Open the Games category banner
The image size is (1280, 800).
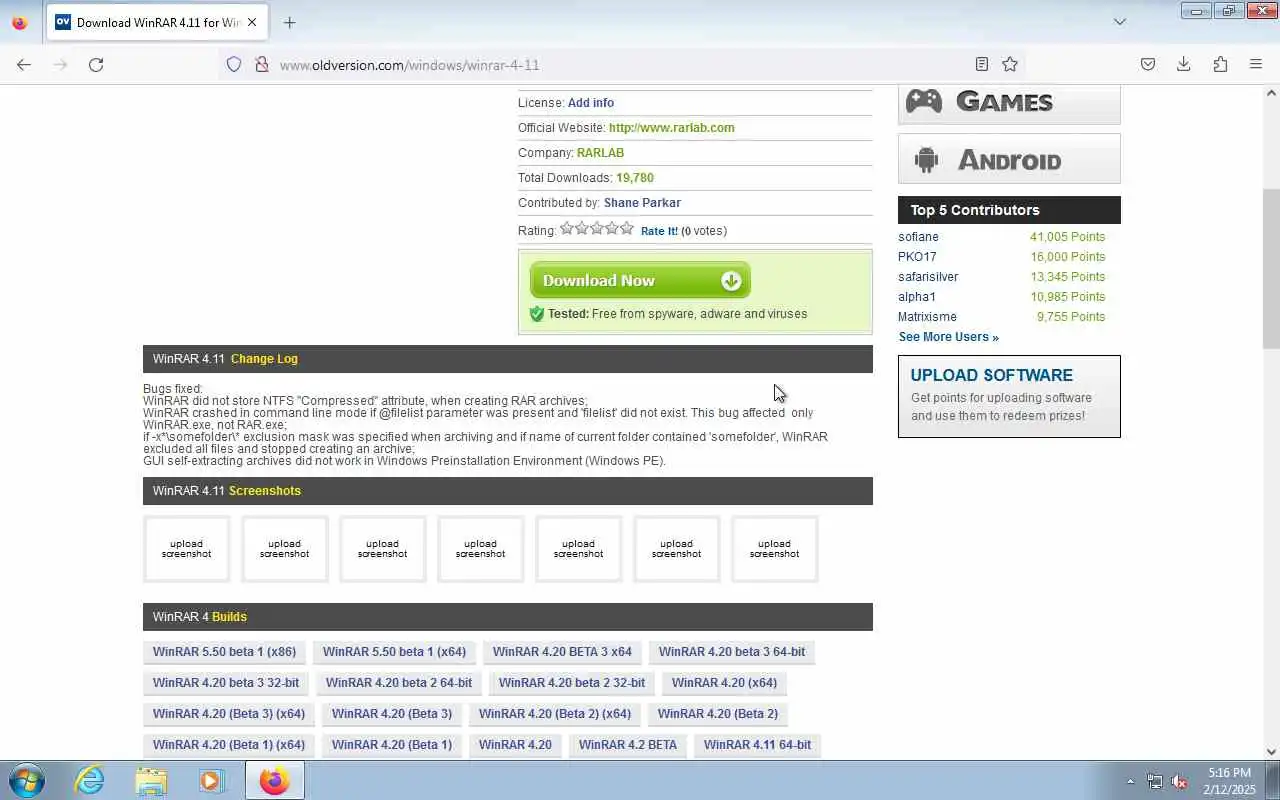(1009, 104)
